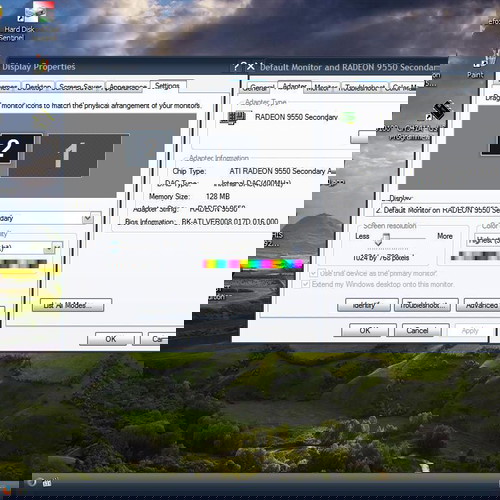Viewport: 500px width, 500px height.
Task: Switch to the Desktop tab in Display Properties
Action: click(x=39, y=87)
